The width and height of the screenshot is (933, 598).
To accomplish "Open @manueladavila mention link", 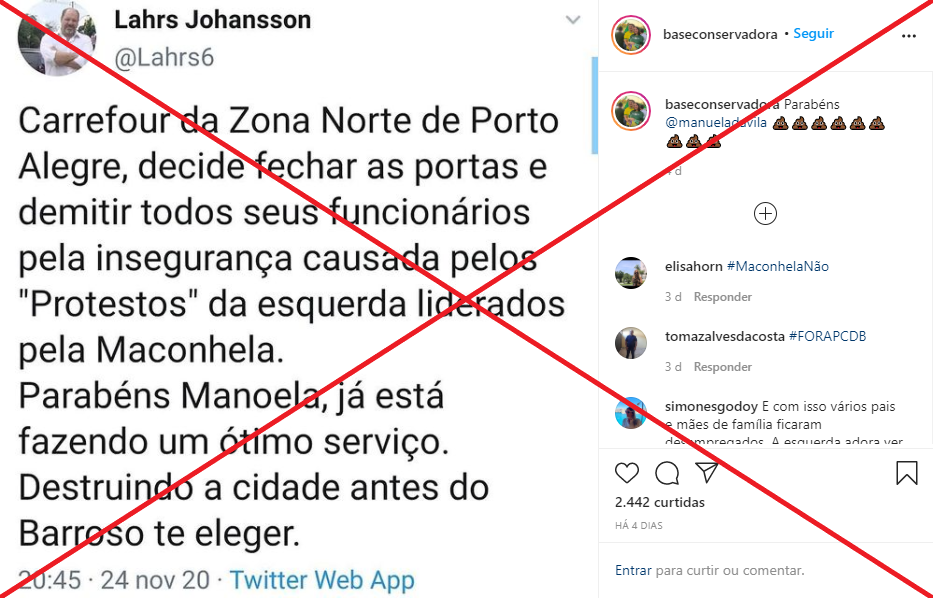I will pos(716,123).
